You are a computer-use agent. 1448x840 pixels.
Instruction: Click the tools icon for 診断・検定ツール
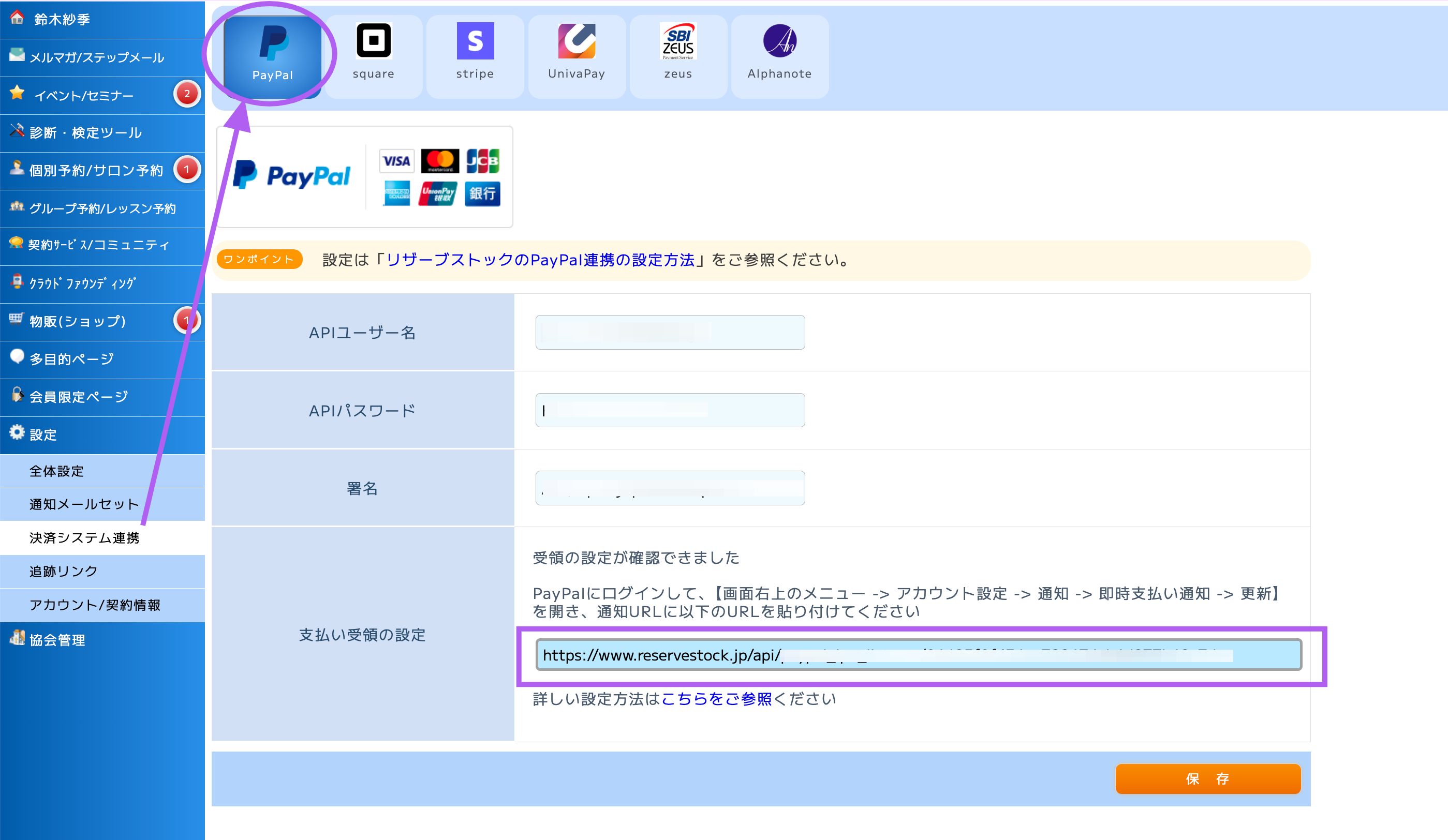(x=17, y=131)
